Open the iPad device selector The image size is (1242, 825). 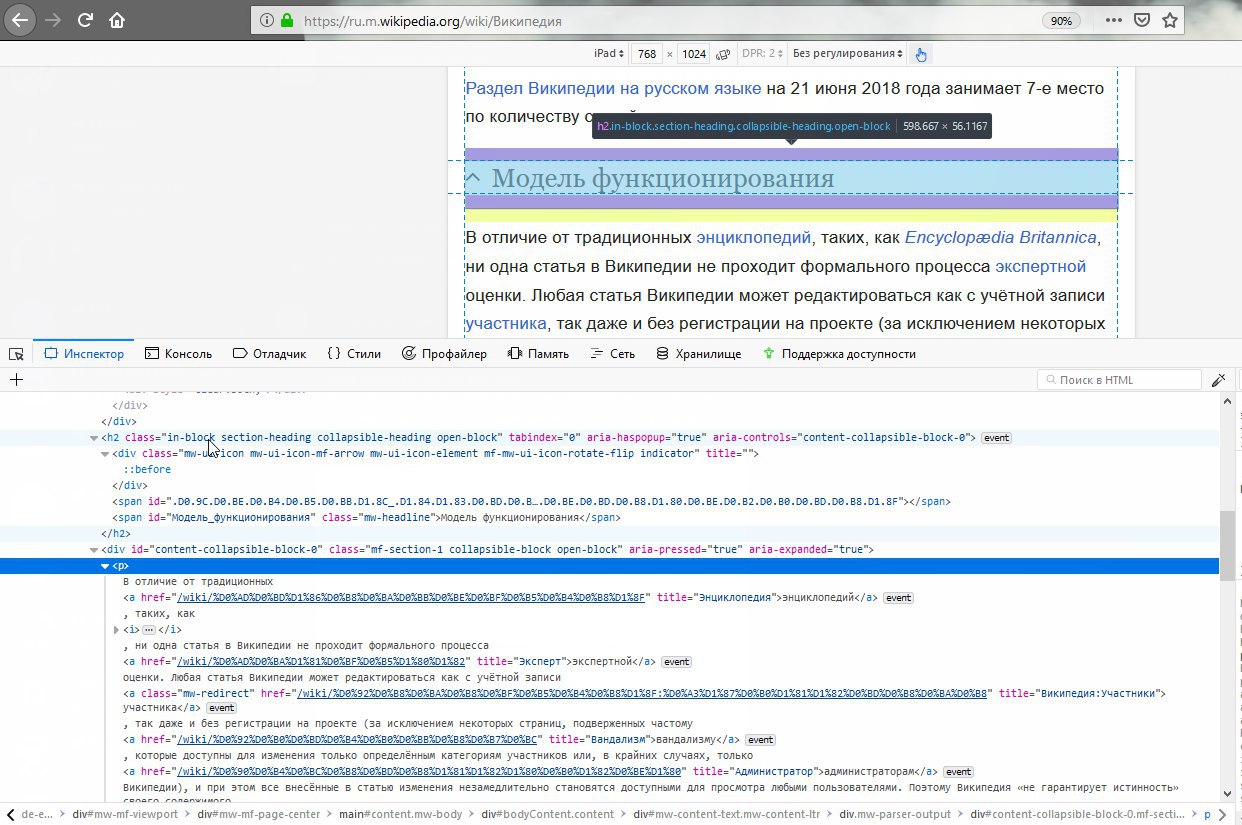pyautogui.click(x=609, y=53)
